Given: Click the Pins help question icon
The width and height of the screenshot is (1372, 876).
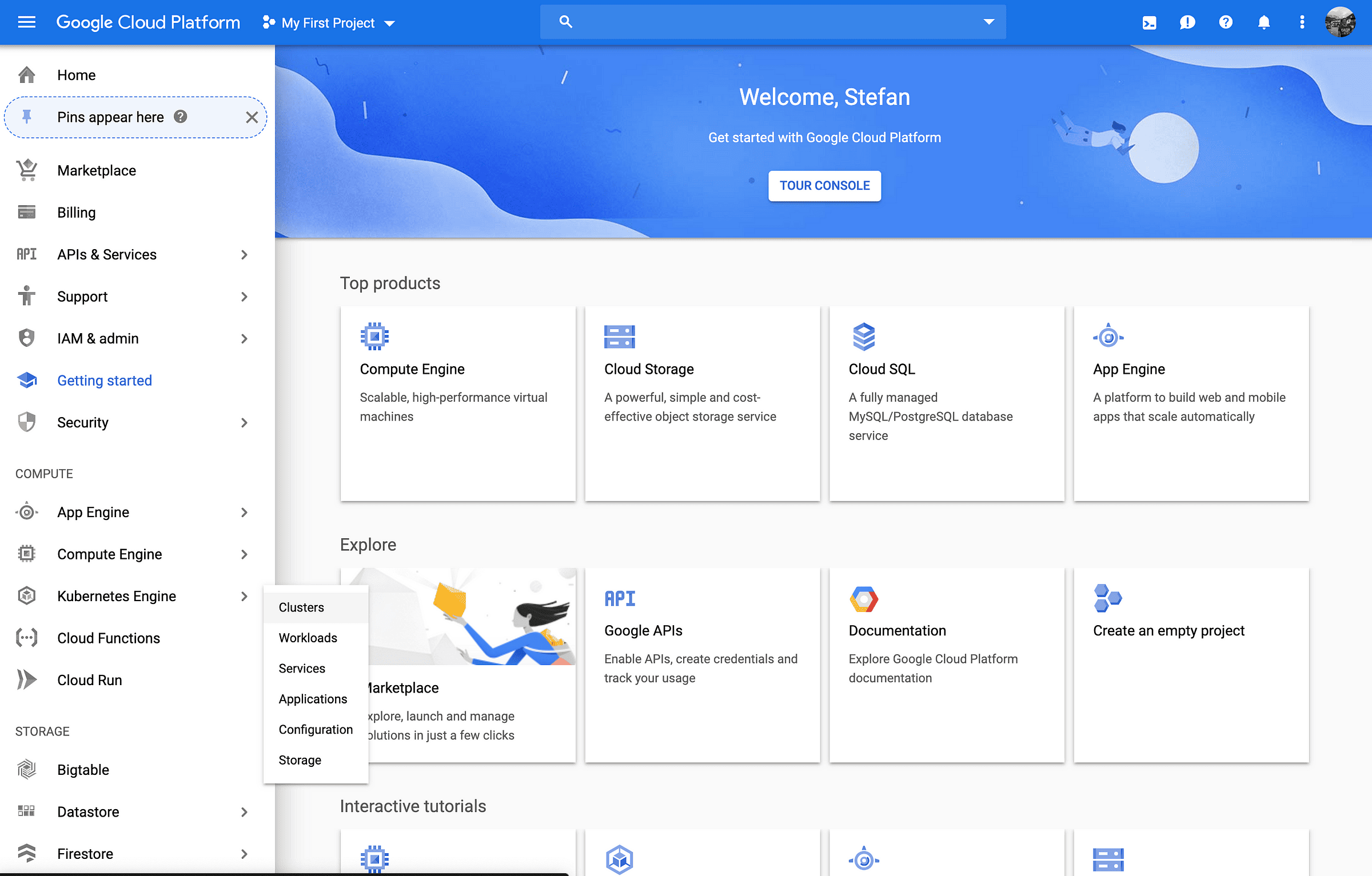Looking at the screenshot, I should [181, 117].
